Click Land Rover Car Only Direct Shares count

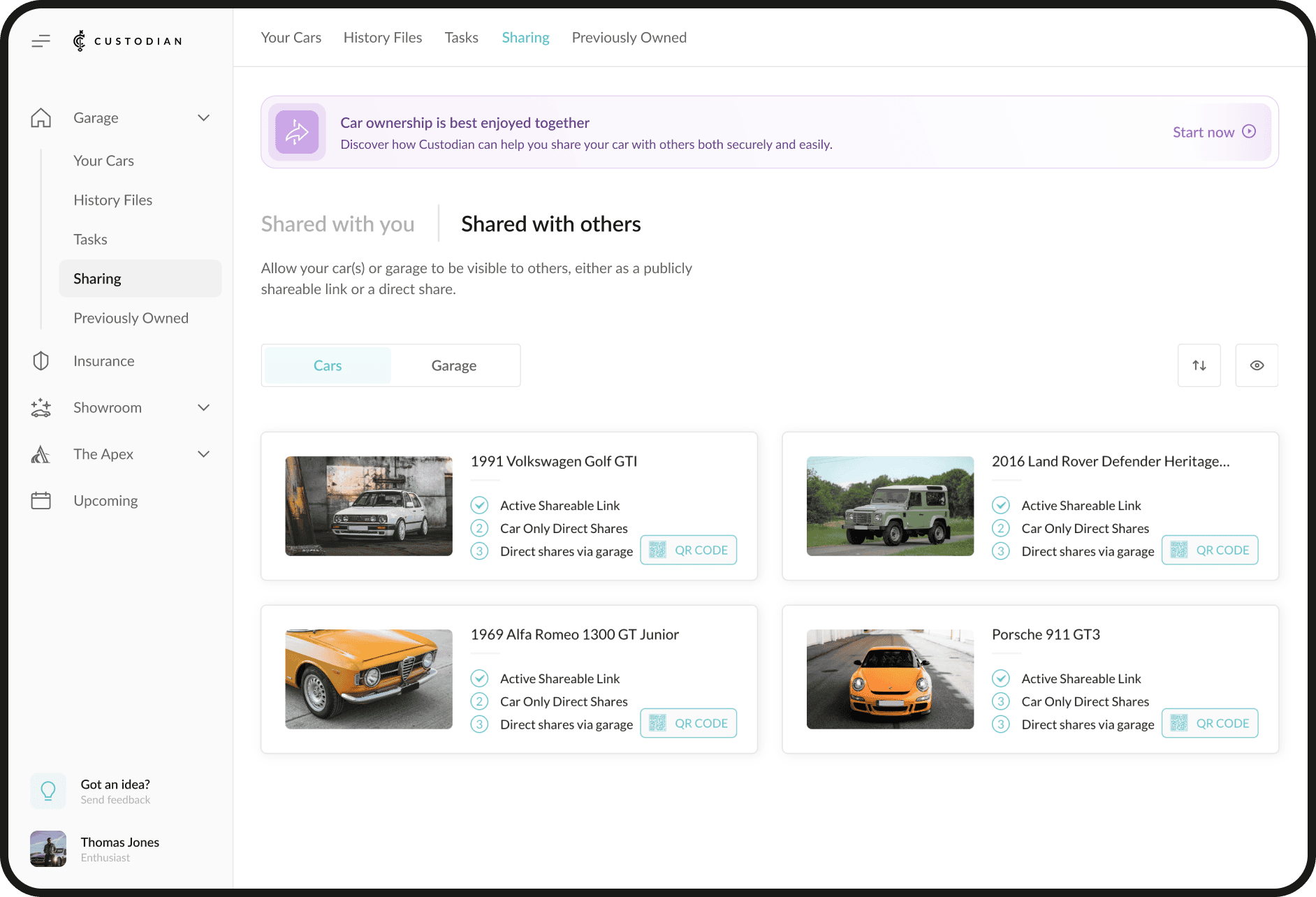1001,528
